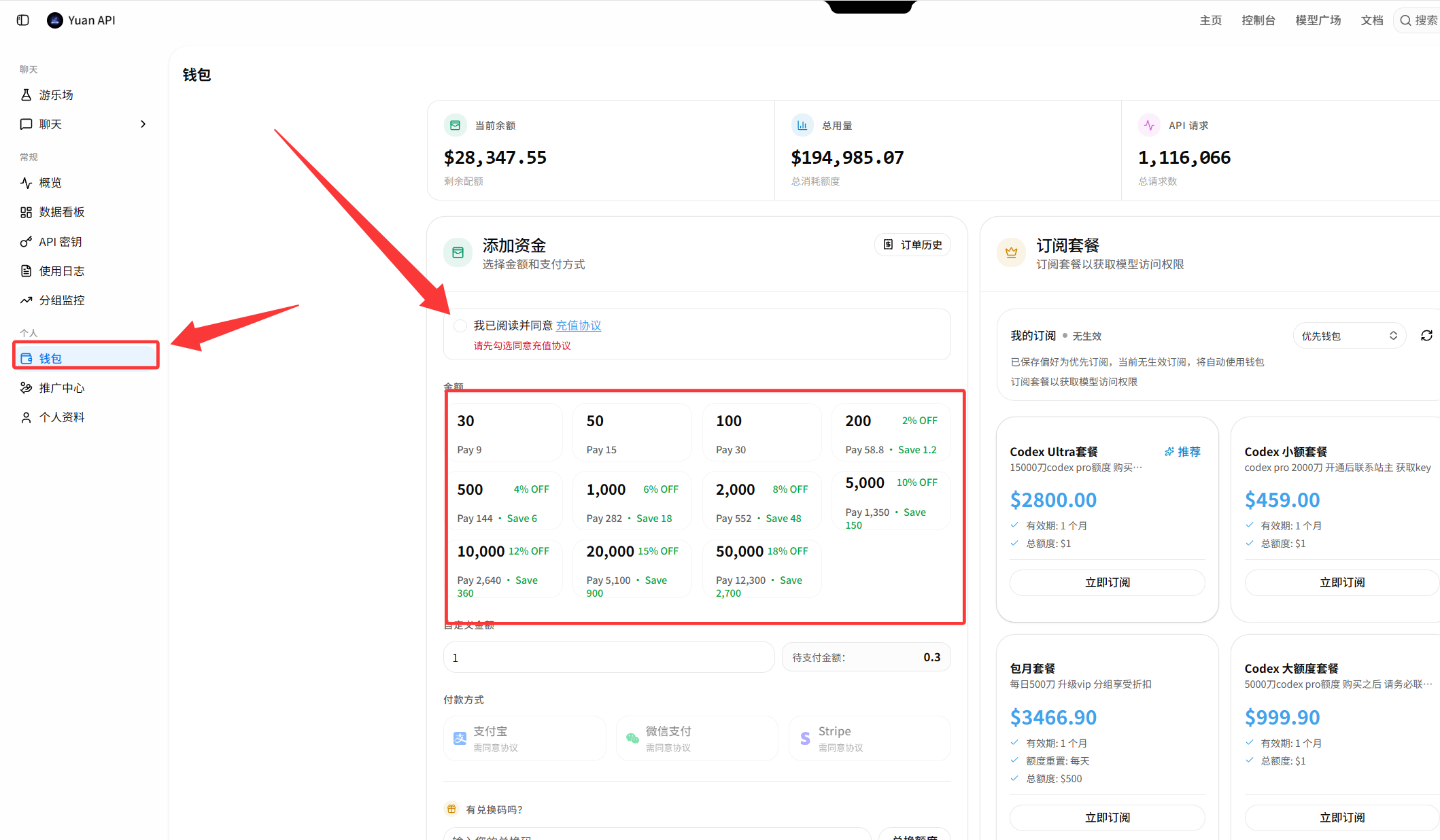Subscribe to Codex Ultra套餐 via 立即订阅
This screenshot has height=840, width=1440.
point(1107,582)
